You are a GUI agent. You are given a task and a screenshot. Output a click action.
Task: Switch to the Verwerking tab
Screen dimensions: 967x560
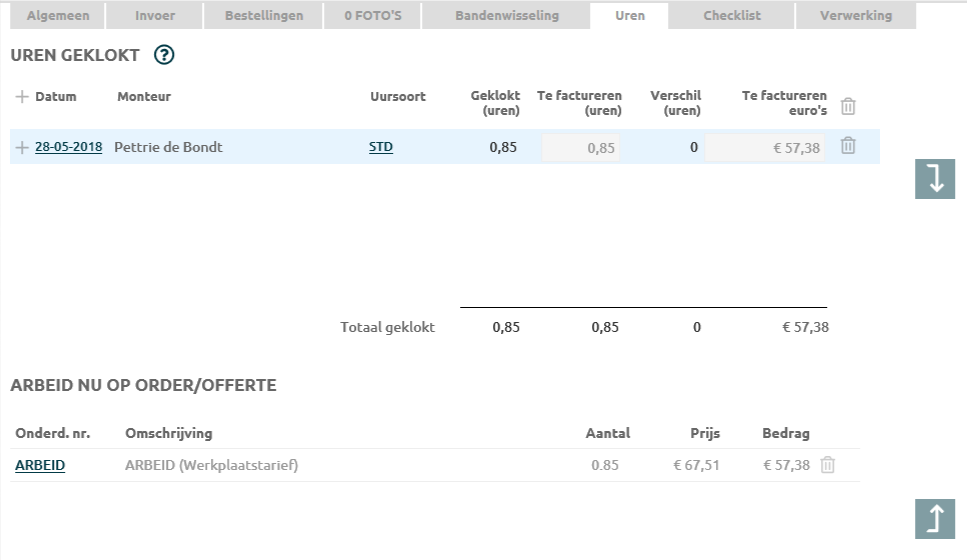(x=854, y=16)
